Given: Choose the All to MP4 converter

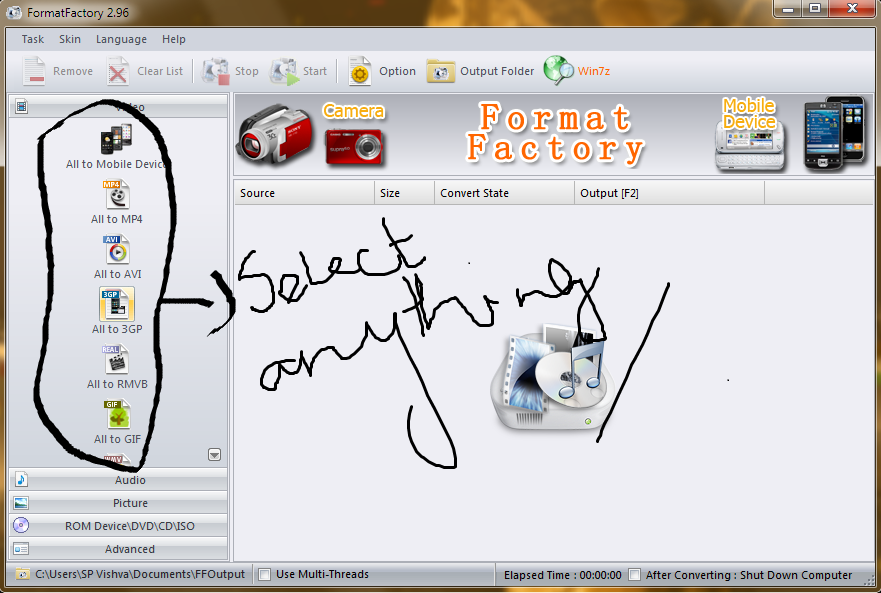Looking at the screenshot, I should click(x=117, y=200).
